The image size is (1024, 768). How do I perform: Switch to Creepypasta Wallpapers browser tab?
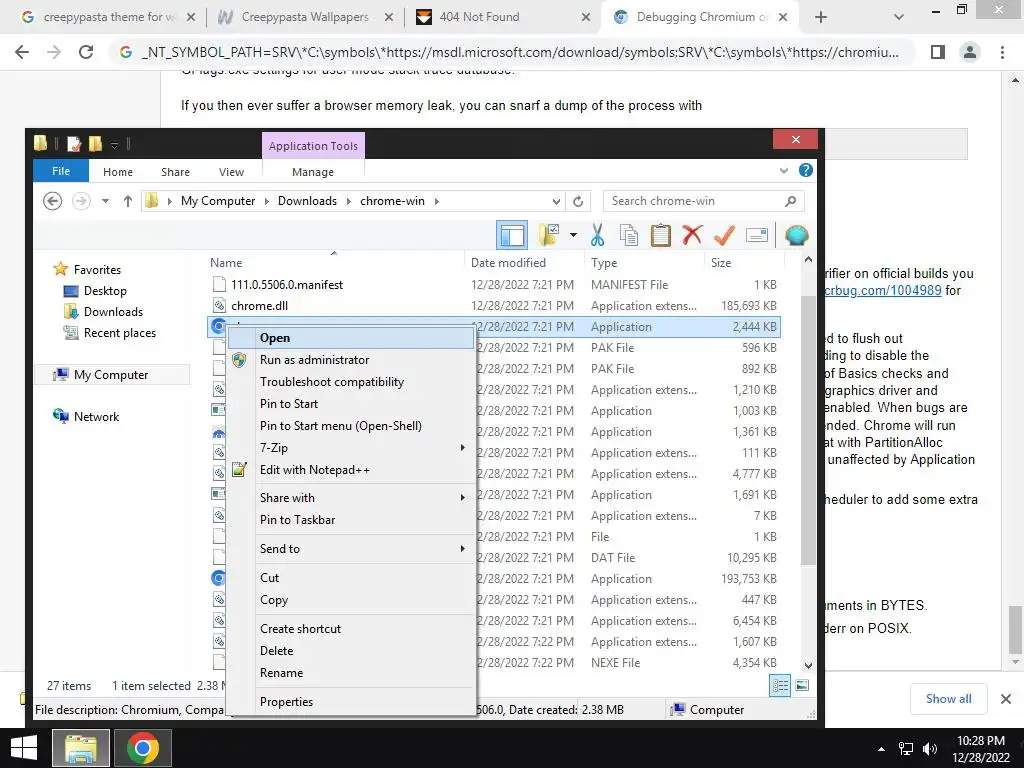[x=304, y=17]
